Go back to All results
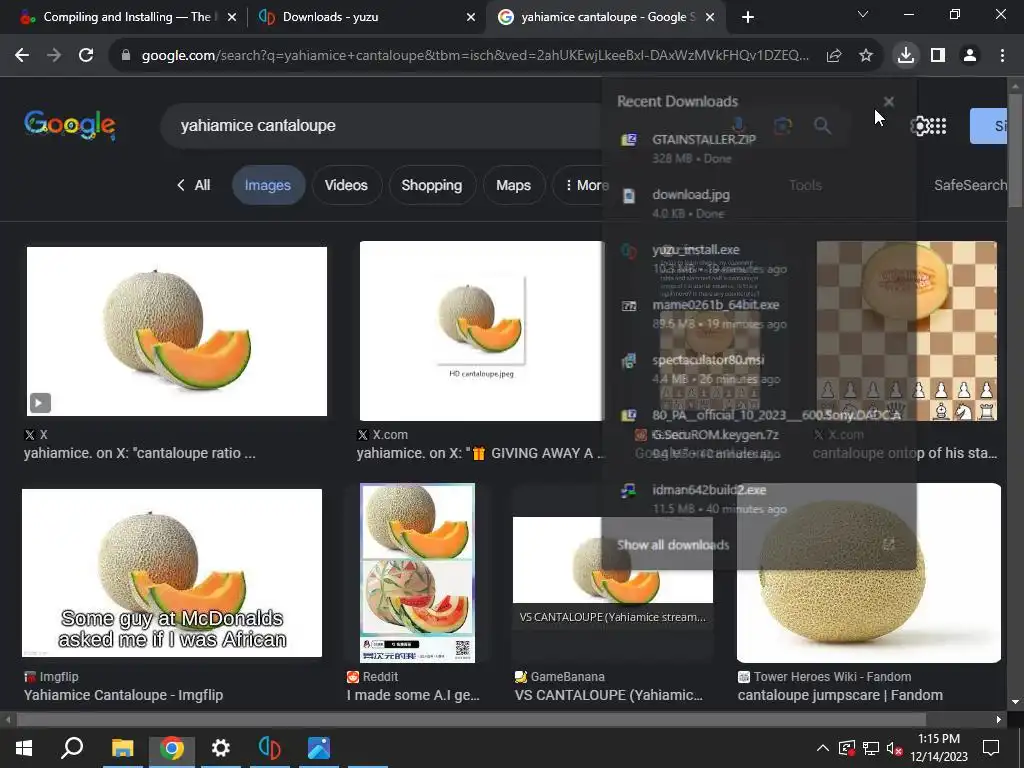 194,185
